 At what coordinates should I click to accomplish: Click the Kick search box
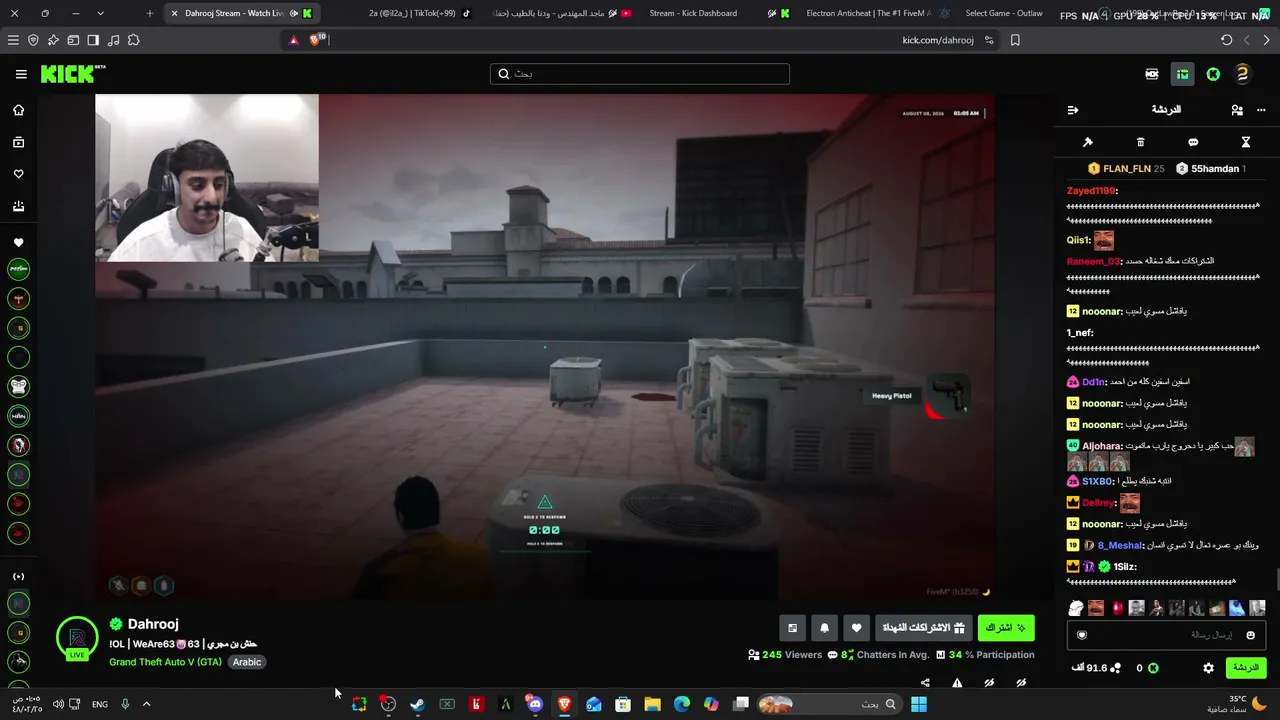point(640,74)
